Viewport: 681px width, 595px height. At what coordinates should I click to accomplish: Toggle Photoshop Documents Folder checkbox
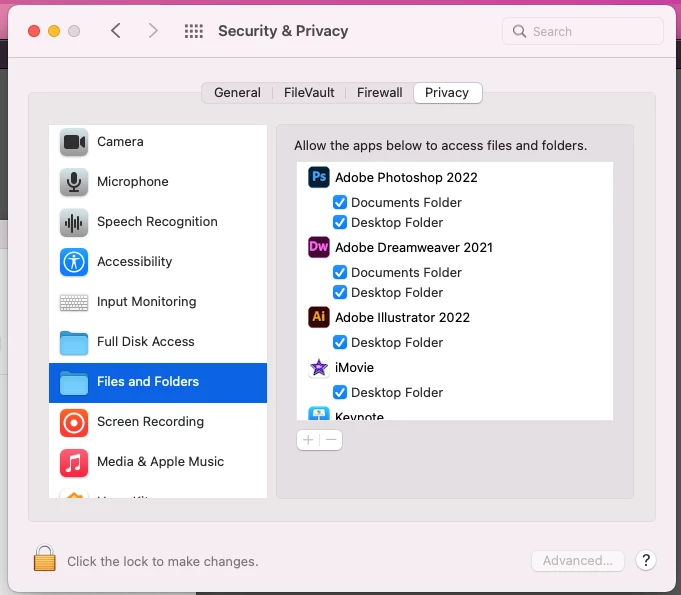(x=340, y=202)
